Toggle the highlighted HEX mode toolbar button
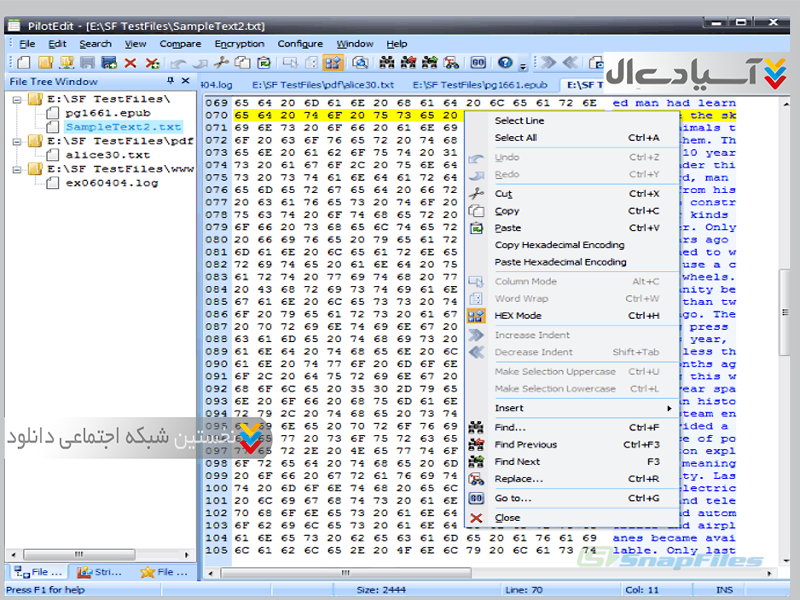The image size is (800, 600). pyautogui.click(x=333, y=63)
